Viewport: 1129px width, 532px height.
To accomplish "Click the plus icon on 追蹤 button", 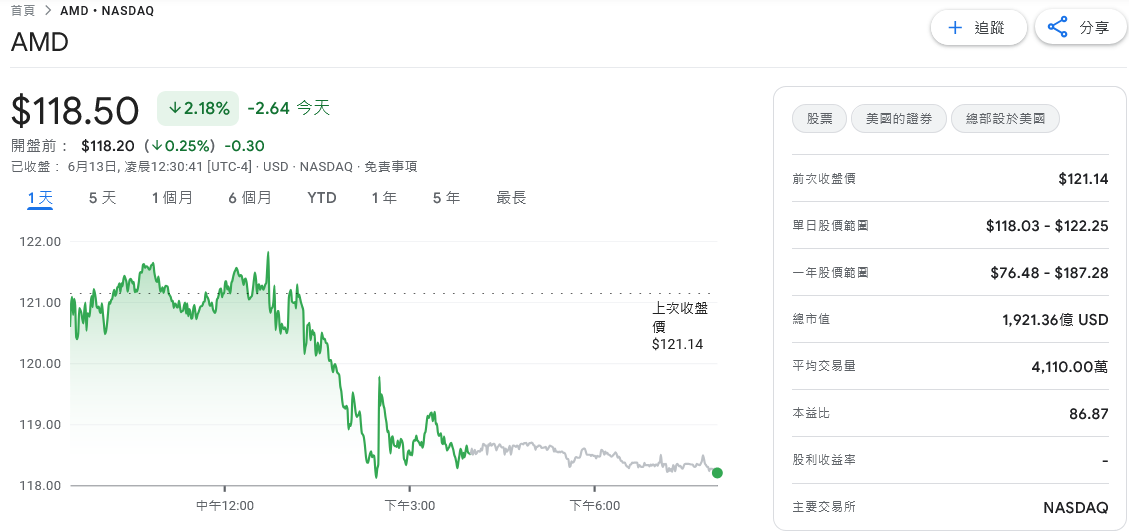I will click(x=955, y=28).
